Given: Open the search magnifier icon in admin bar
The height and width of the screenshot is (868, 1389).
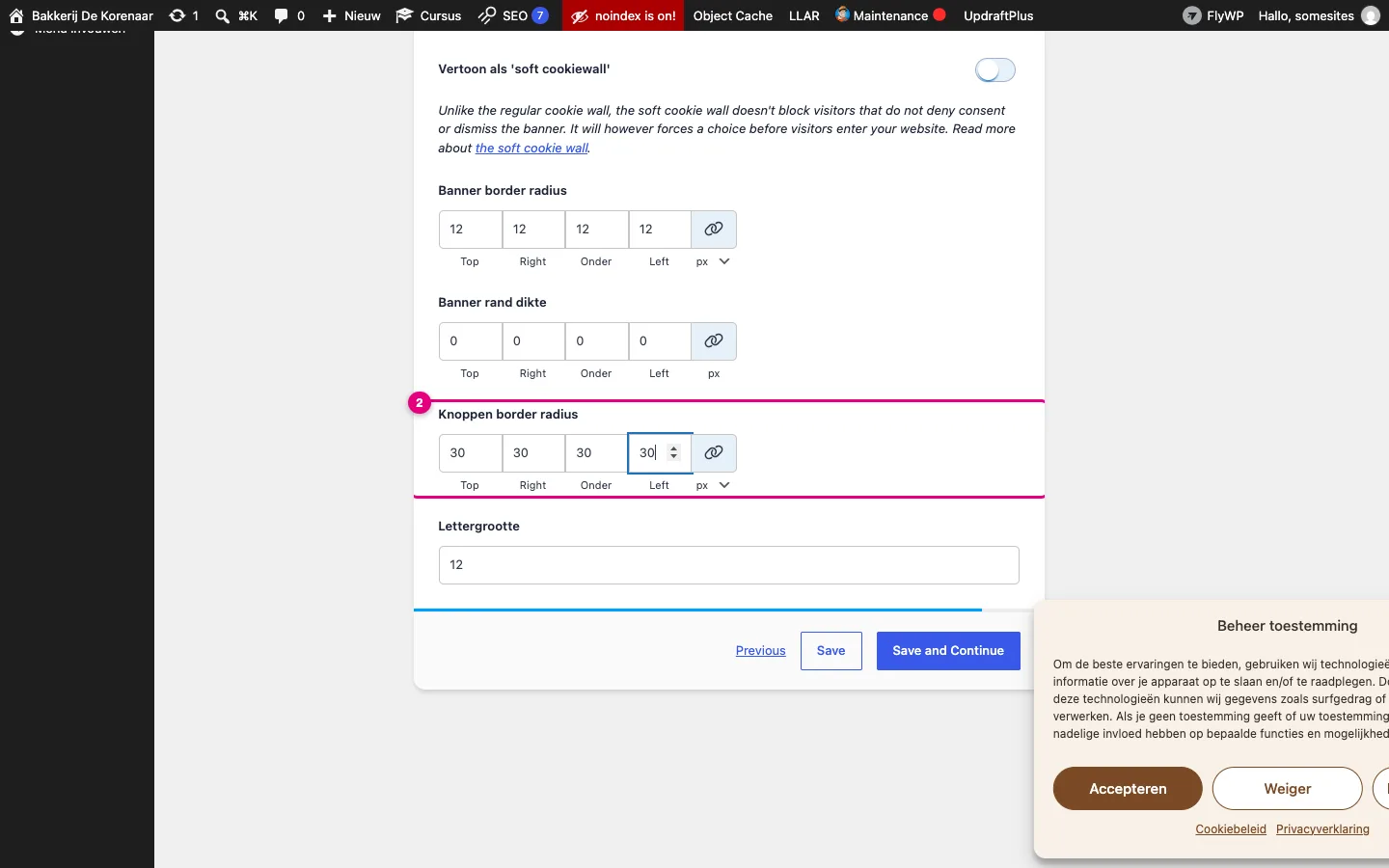Looking at the screenshot, I should point(222,15).
